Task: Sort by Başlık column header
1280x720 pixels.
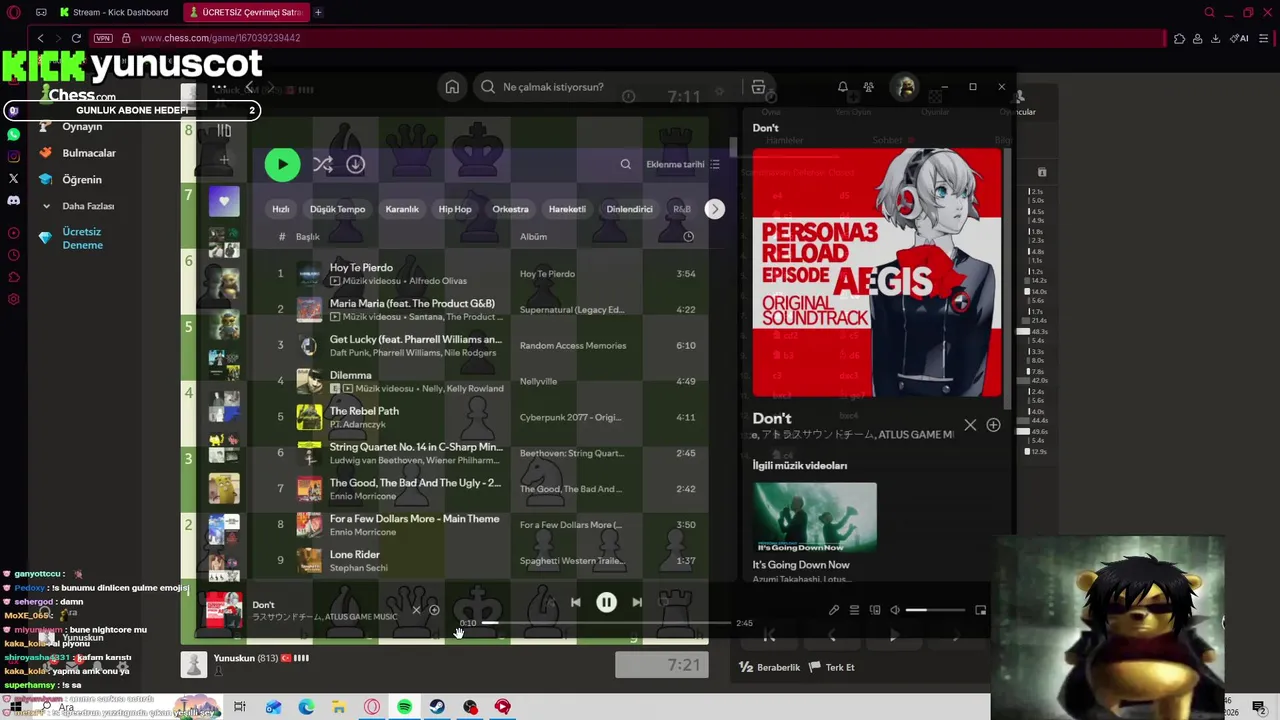Action: (x=307, y=237)
